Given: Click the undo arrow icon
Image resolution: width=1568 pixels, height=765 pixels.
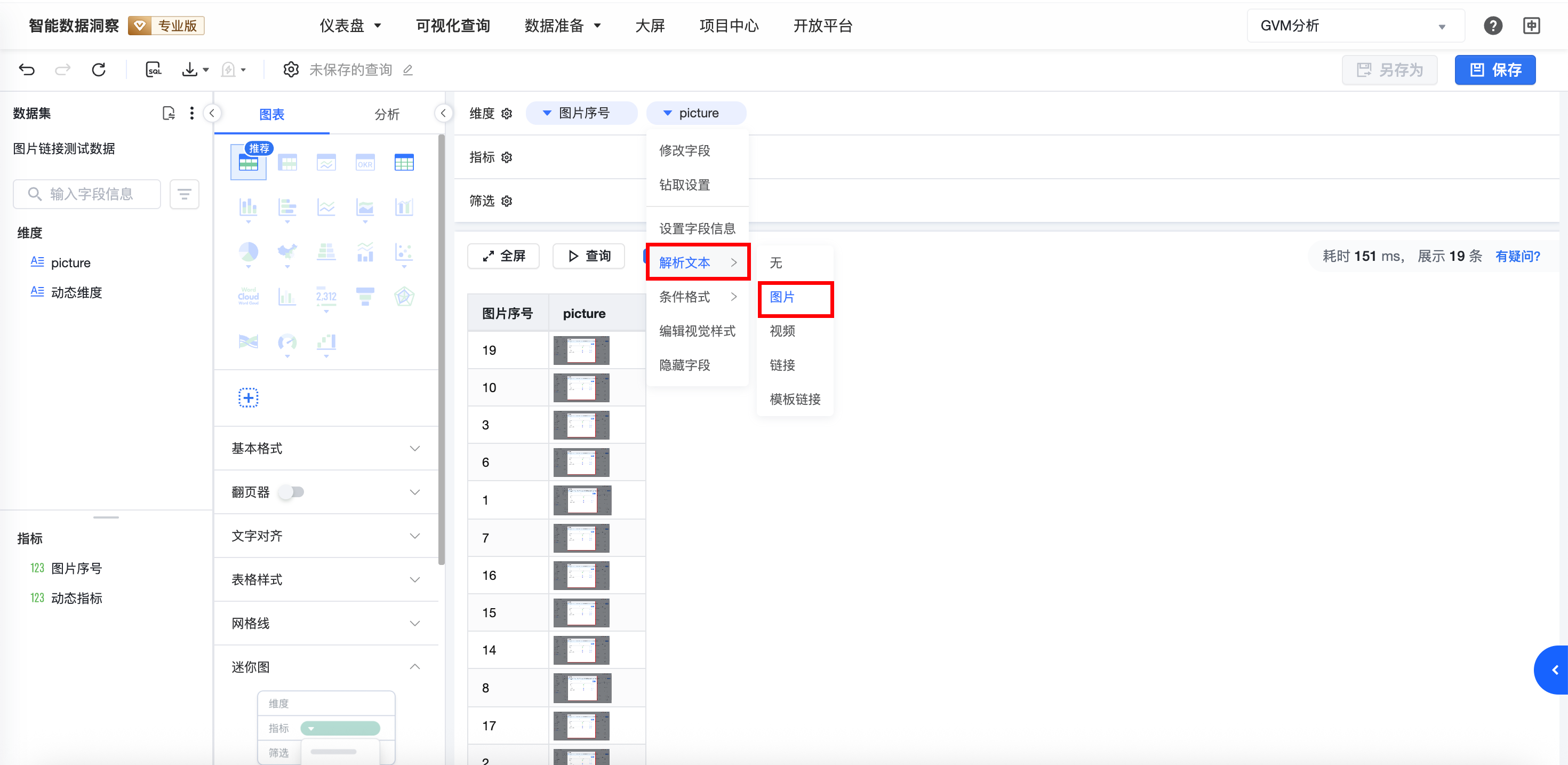Looking at the screenshot, I should [27, 69].
